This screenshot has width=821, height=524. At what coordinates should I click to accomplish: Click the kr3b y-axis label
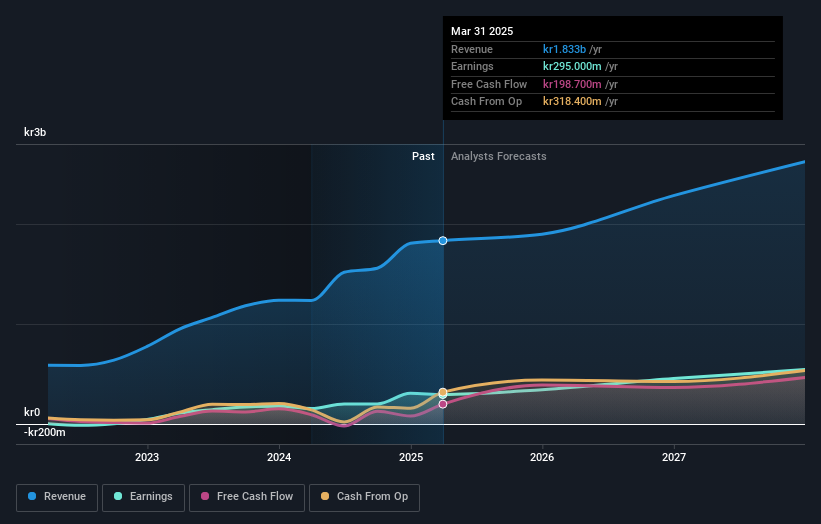(35, 132)
